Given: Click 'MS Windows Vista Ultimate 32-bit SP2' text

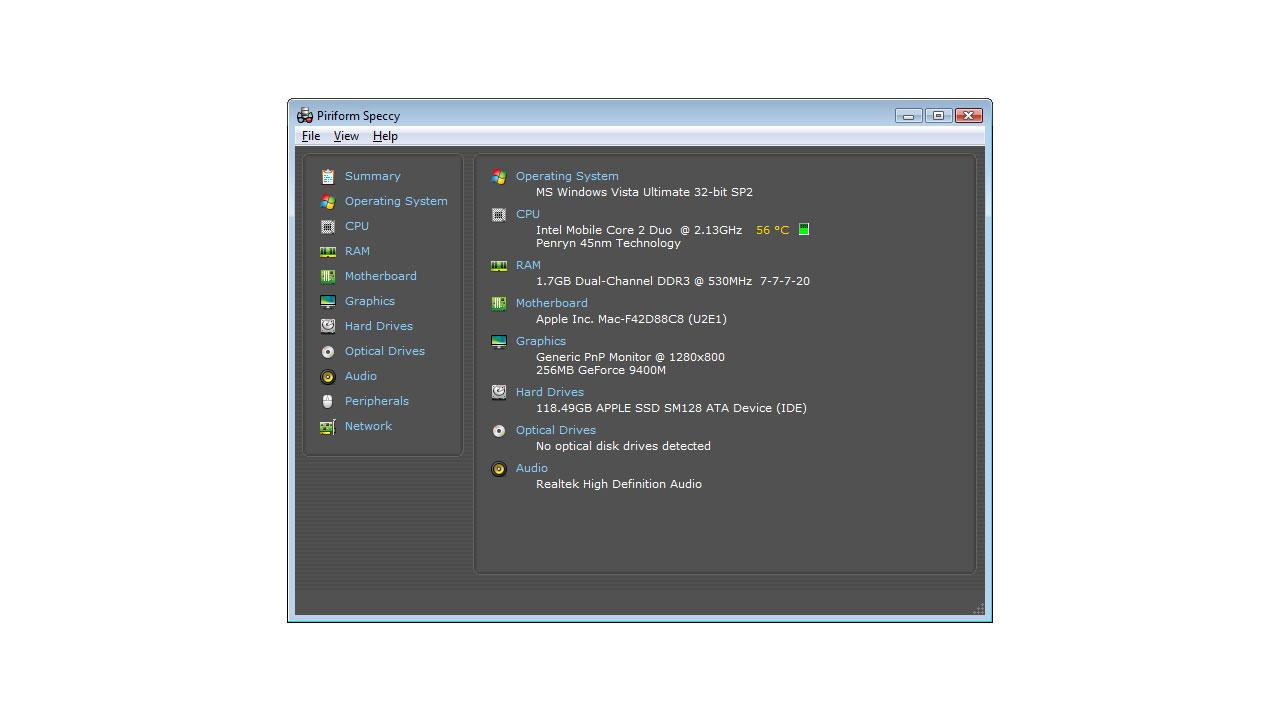Looking at the screenshot, I should pyautogui.click(x=644, y=192).
